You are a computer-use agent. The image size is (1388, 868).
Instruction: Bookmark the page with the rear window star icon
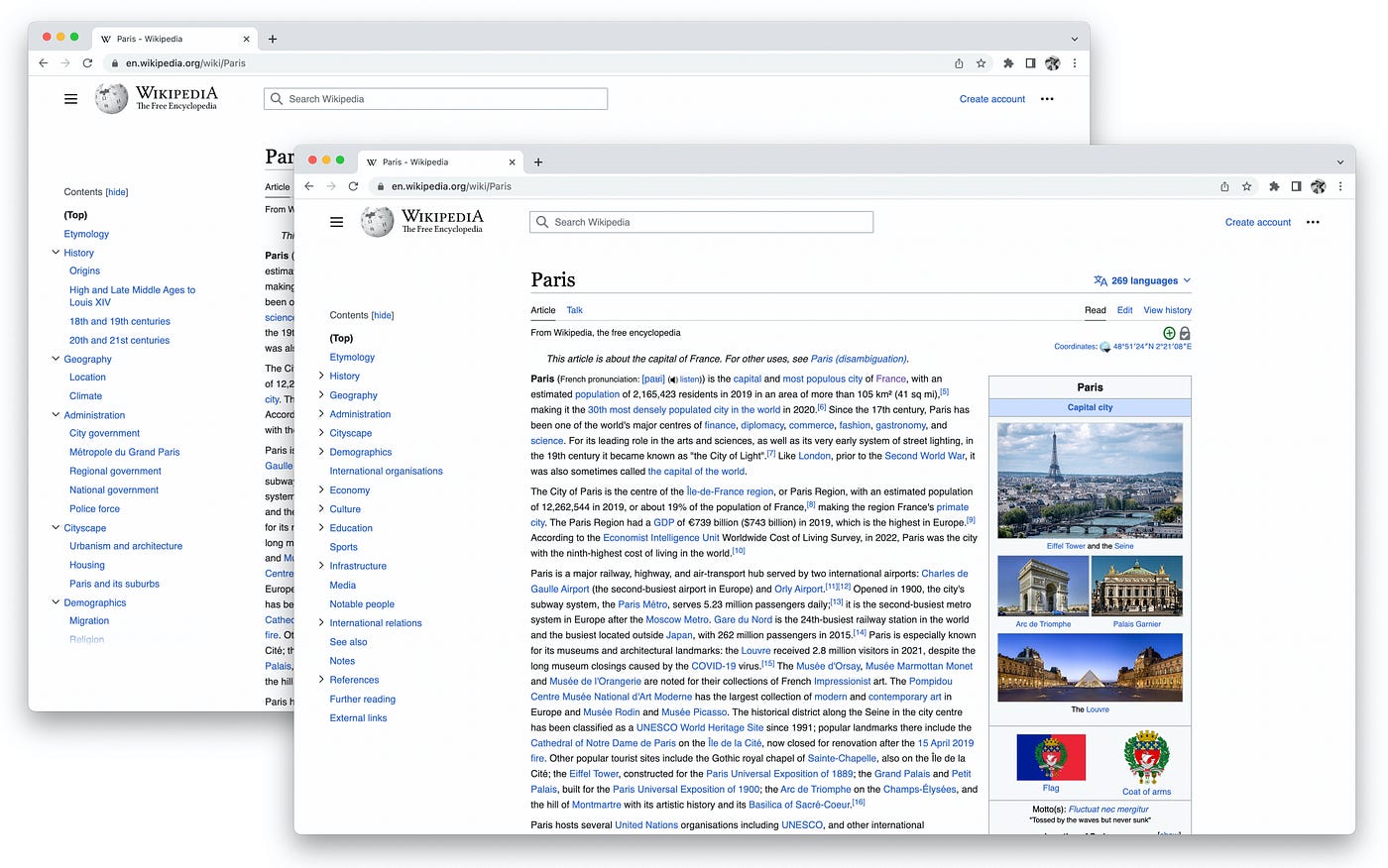tap(982, 63)
